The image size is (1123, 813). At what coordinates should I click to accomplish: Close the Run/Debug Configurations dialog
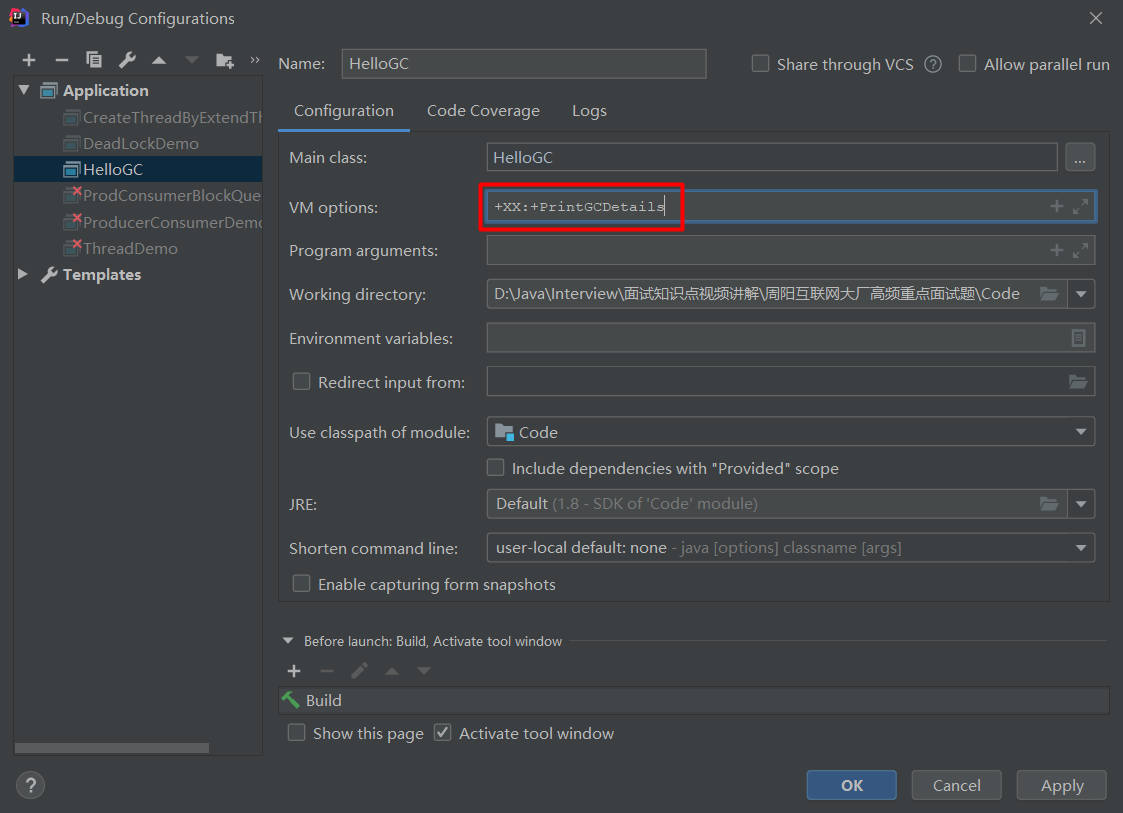(1096, 18)
